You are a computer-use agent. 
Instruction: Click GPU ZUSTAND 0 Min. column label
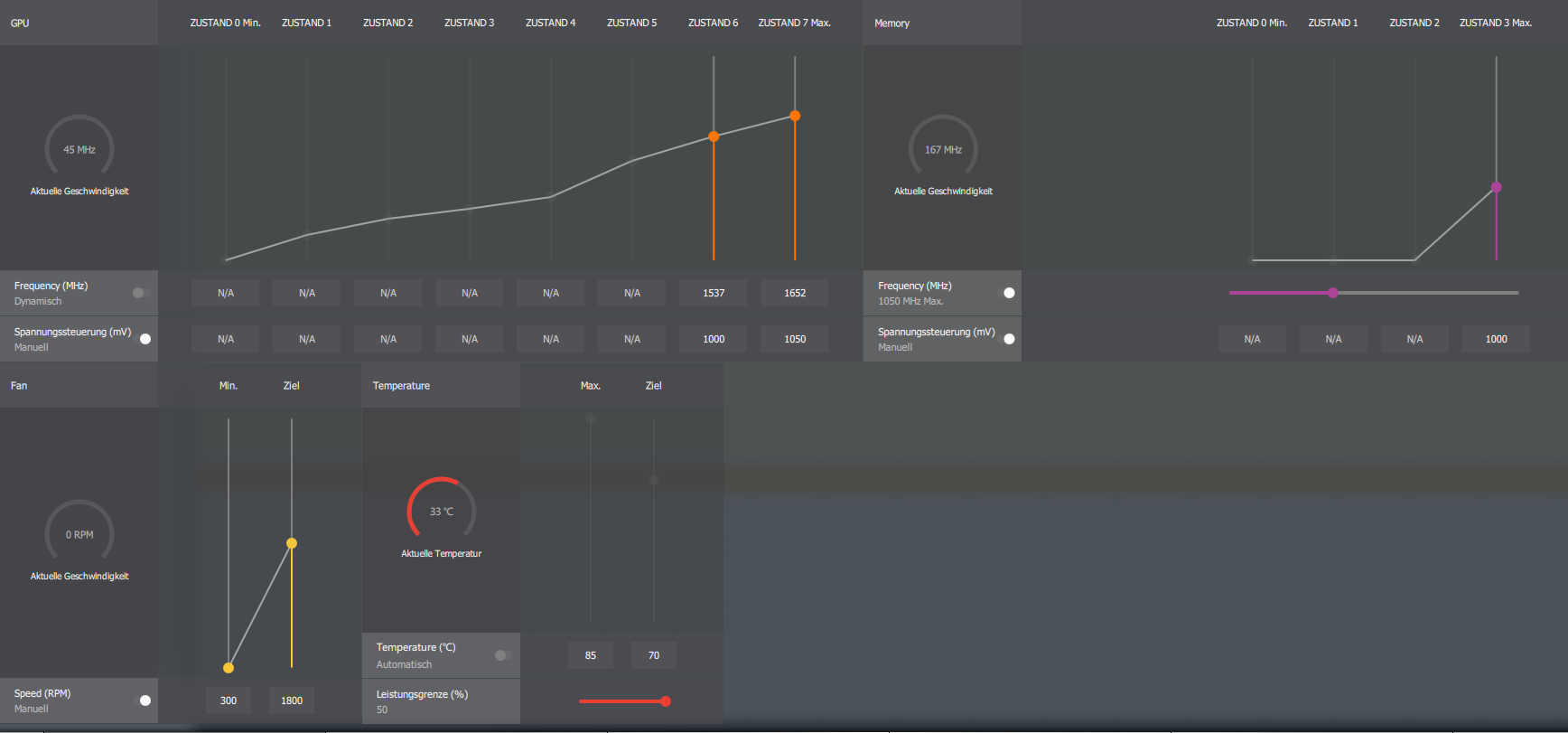pyautogui.click(x=226, y=23)
